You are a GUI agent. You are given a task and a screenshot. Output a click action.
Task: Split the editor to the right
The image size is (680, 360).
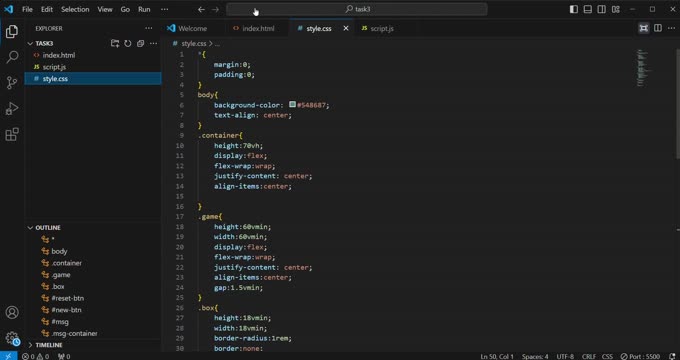(x=658, y=28)
